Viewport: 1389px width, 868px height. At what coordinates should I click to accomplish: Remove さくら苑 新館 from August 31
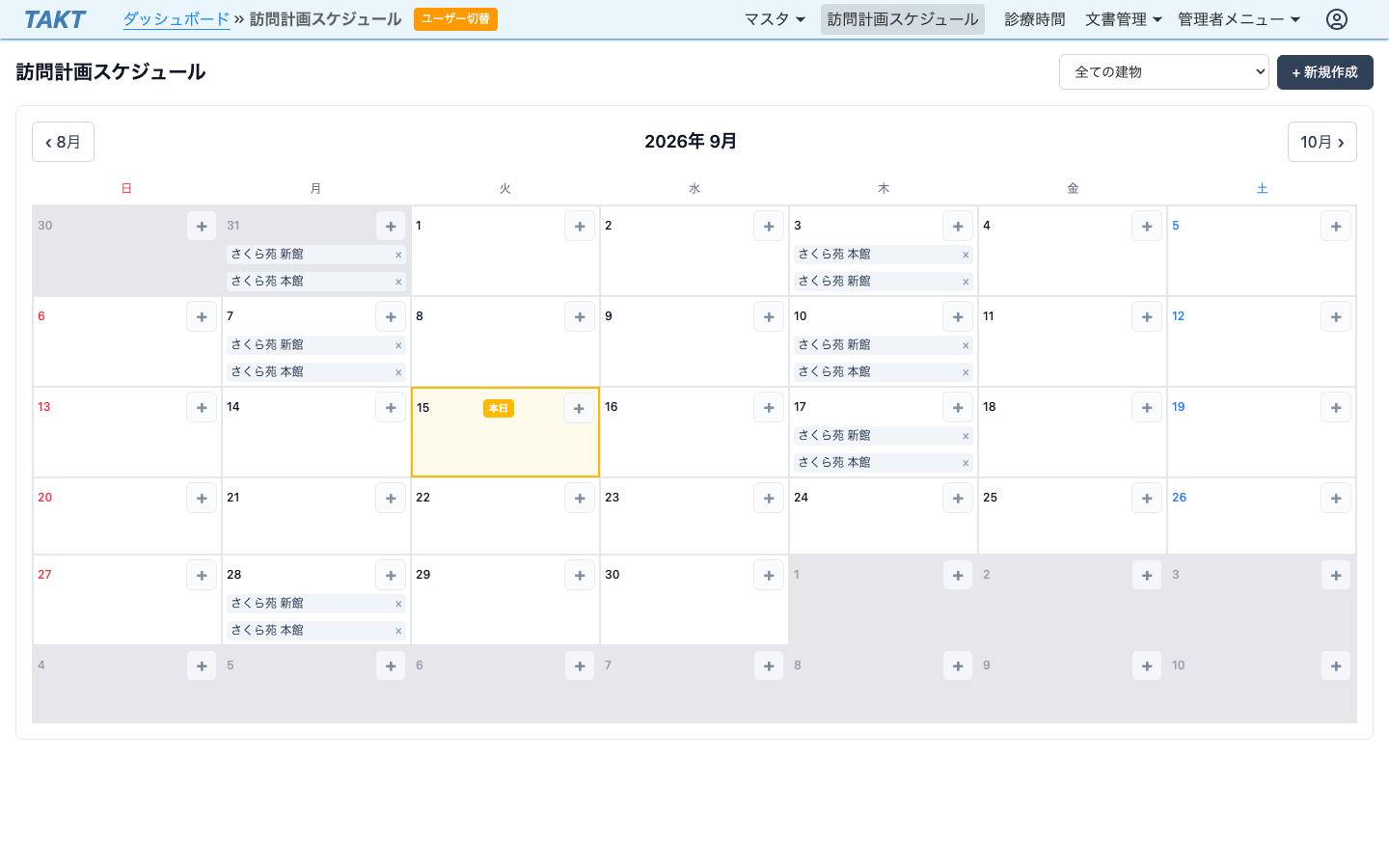pos(398,255)
